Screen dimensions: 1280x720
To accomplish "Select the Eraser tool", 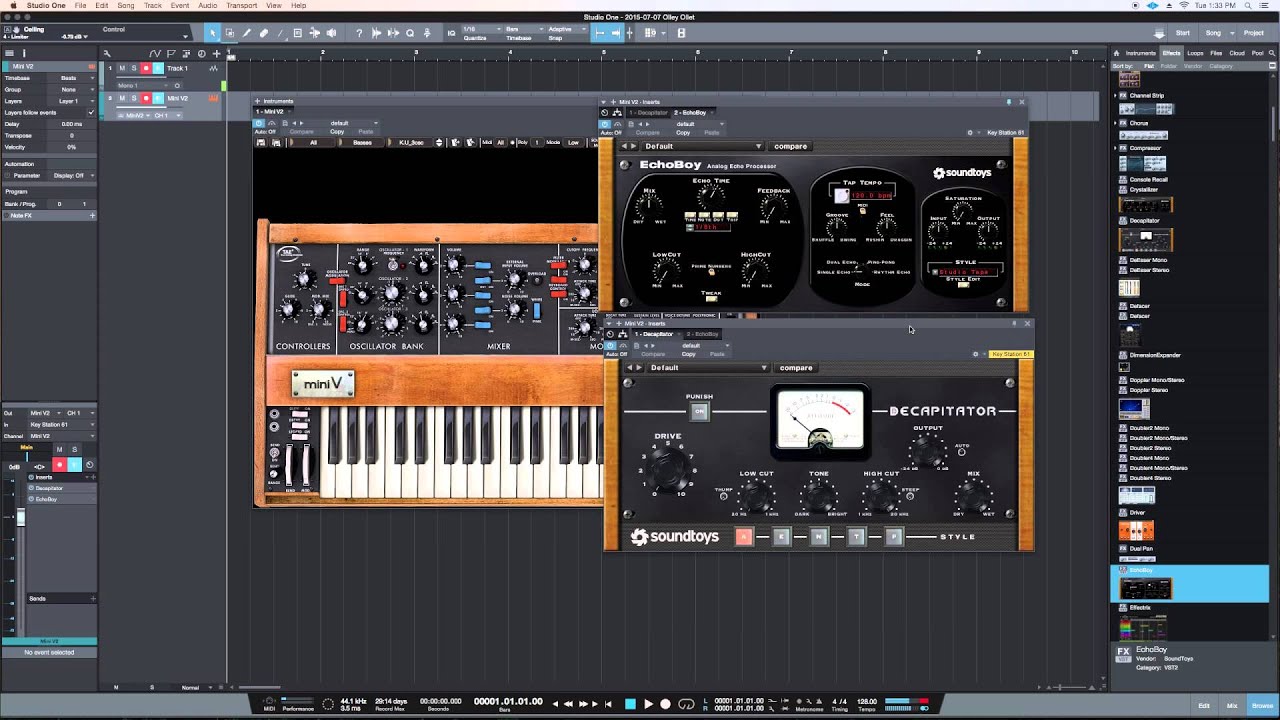I will [x=263, y=33].
